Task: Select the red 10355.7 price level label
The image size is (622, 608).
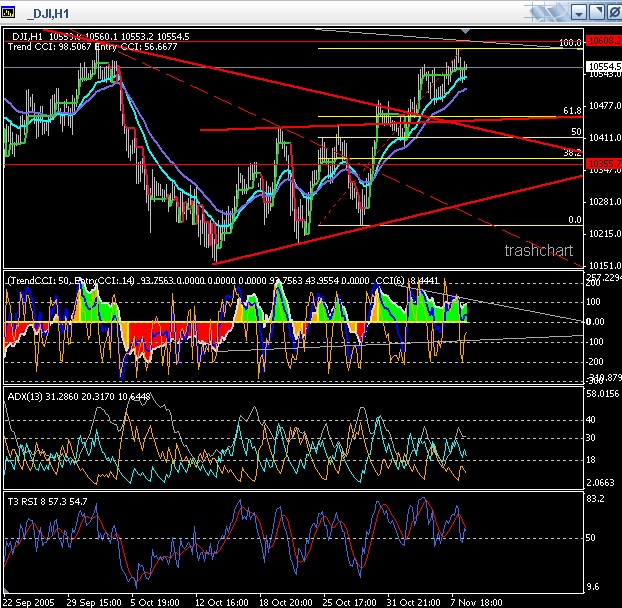Action: click(602, 162)
